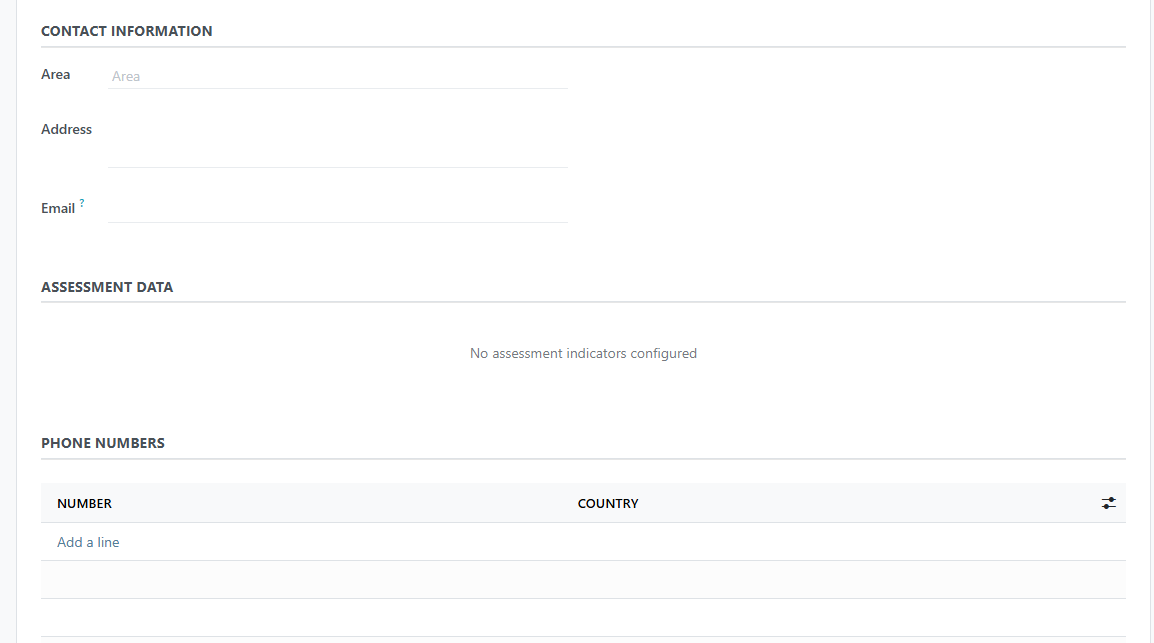This screenshot has width=1154, height=643.
Task: Click the PHONE NUMBERS section heading
Action: [102, 443]
